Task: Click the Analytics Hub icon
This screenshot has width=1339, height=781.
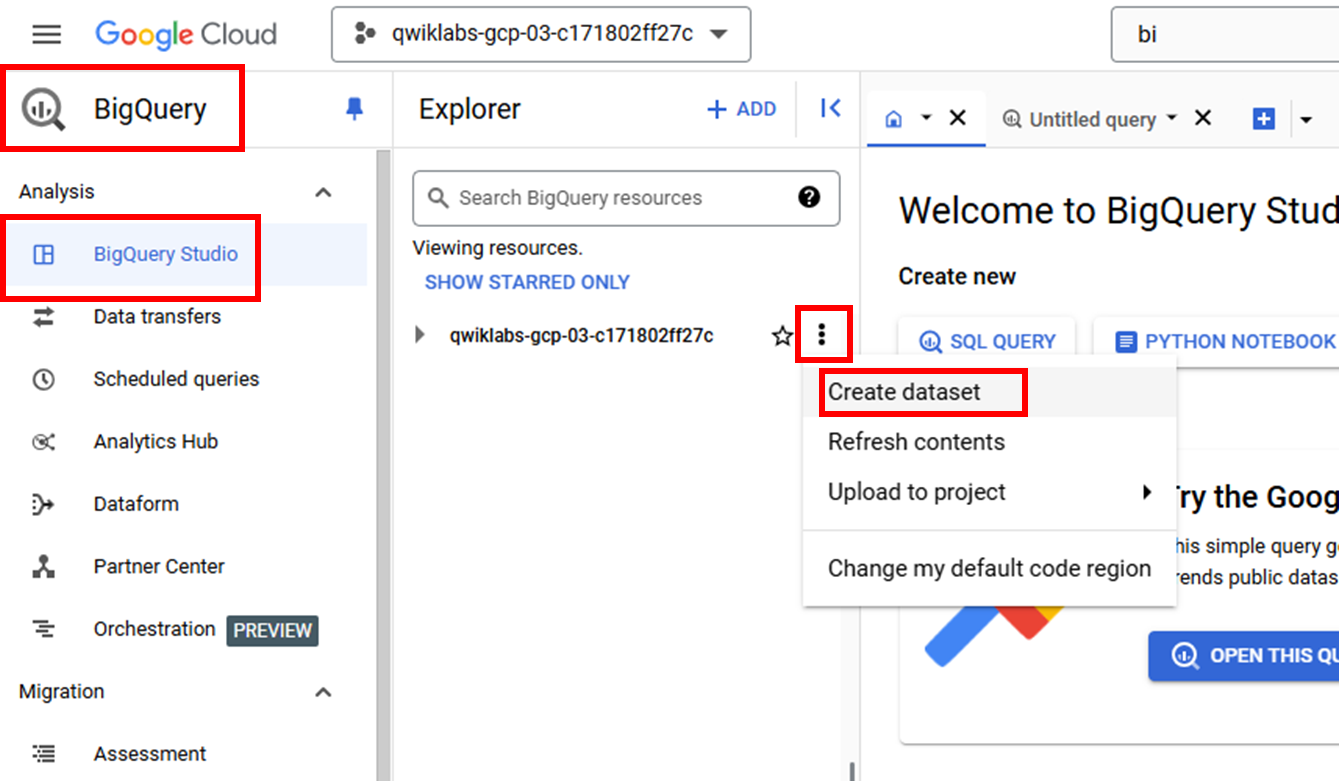Action: pyautogui.click(x=43, y=442)
